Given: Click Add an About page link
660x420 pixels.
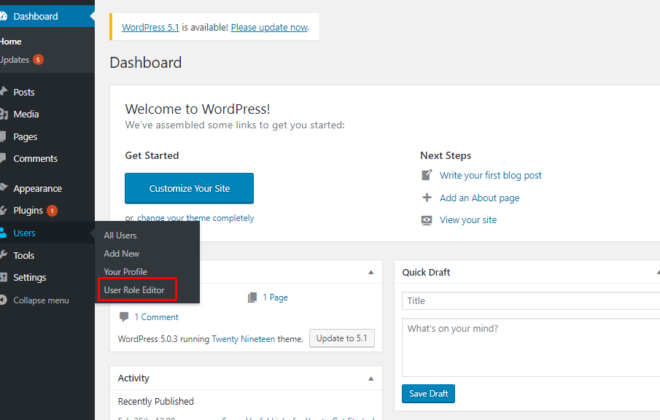Looking at the screenshot, I should (479, 198).
